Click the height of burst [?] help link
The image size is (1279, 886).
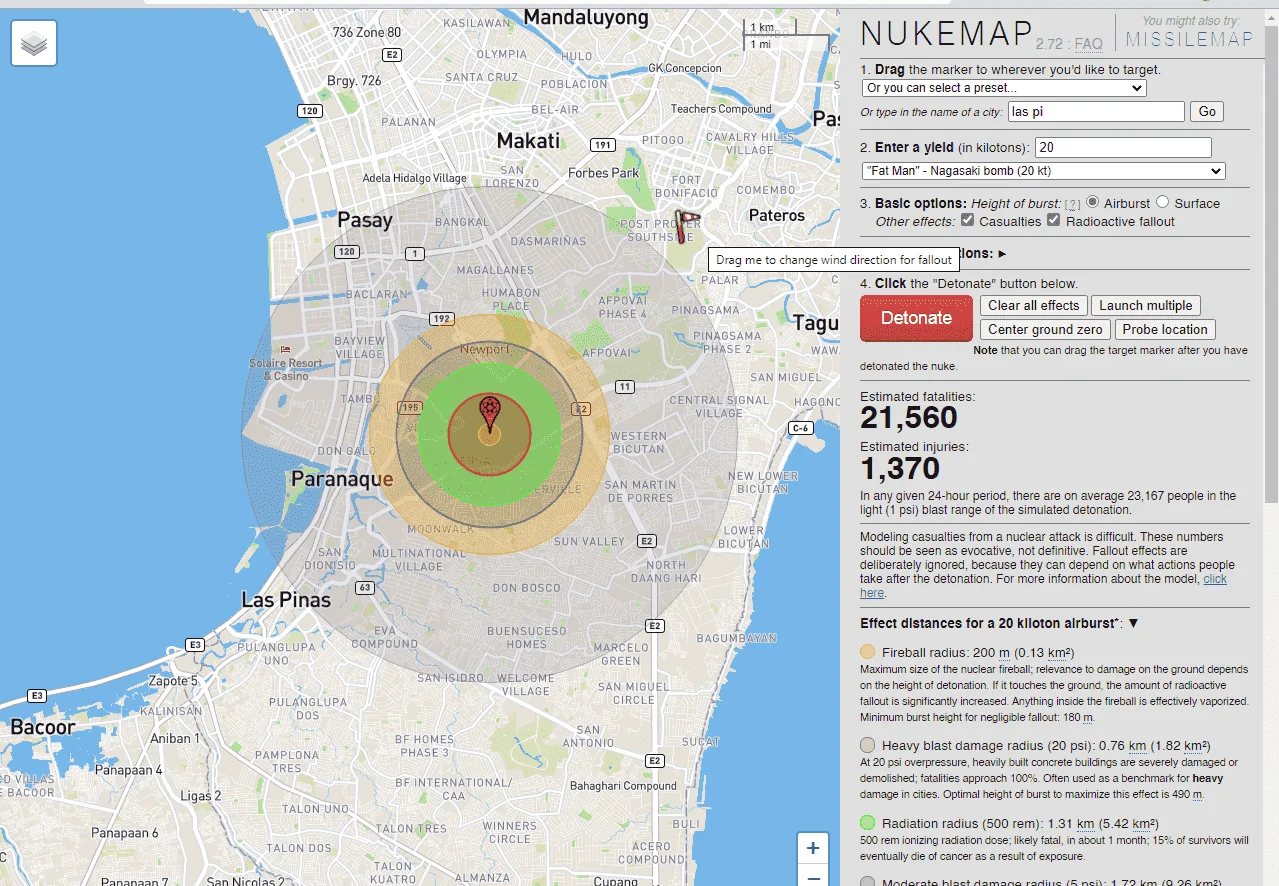(1072, 204)
